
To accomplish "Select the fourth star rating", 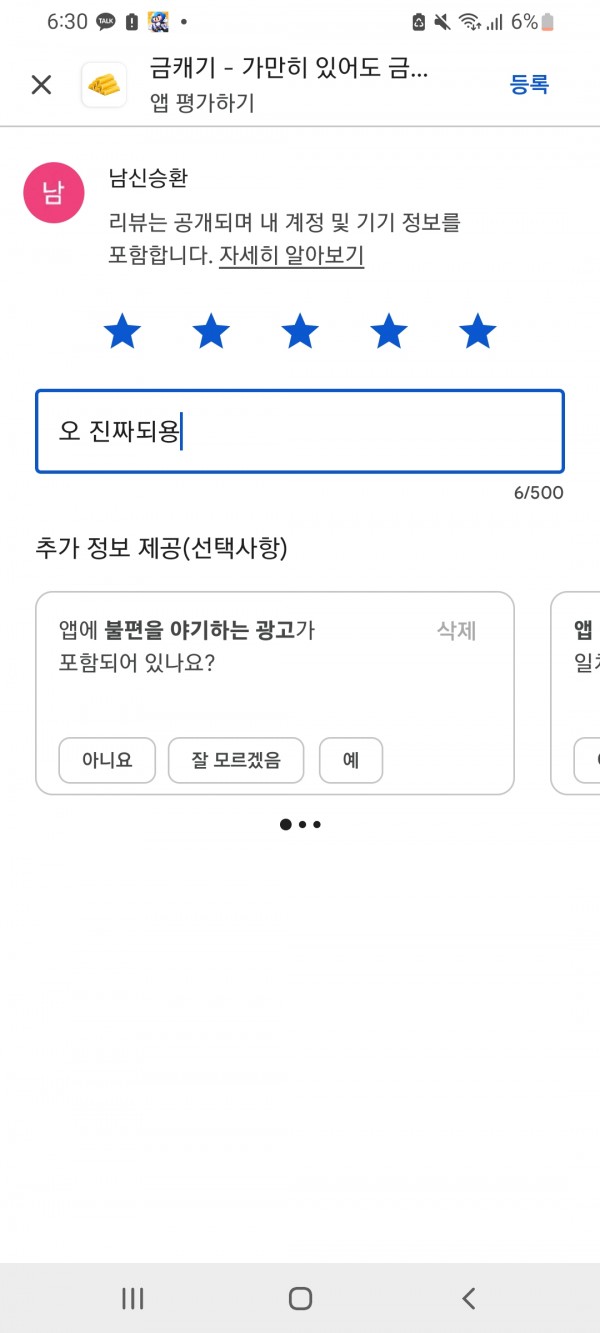I will pos(389,331).
